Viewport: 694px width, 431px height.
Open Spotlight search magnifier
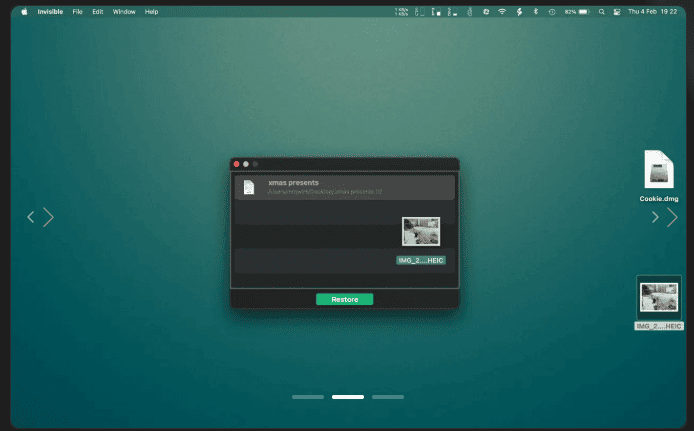tap(601, 12)
